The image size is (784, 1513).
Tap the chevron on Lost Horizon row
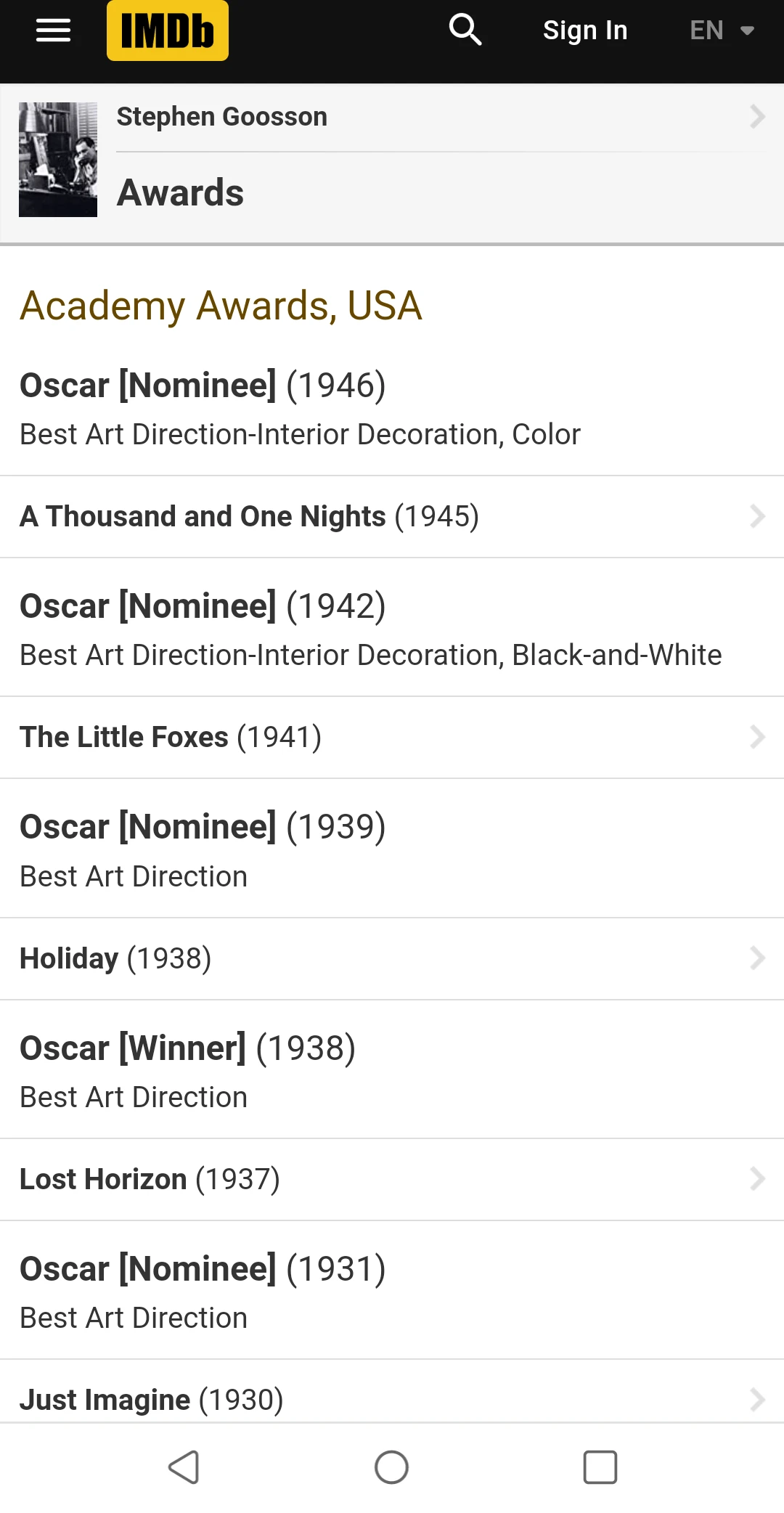point(757,1180)
